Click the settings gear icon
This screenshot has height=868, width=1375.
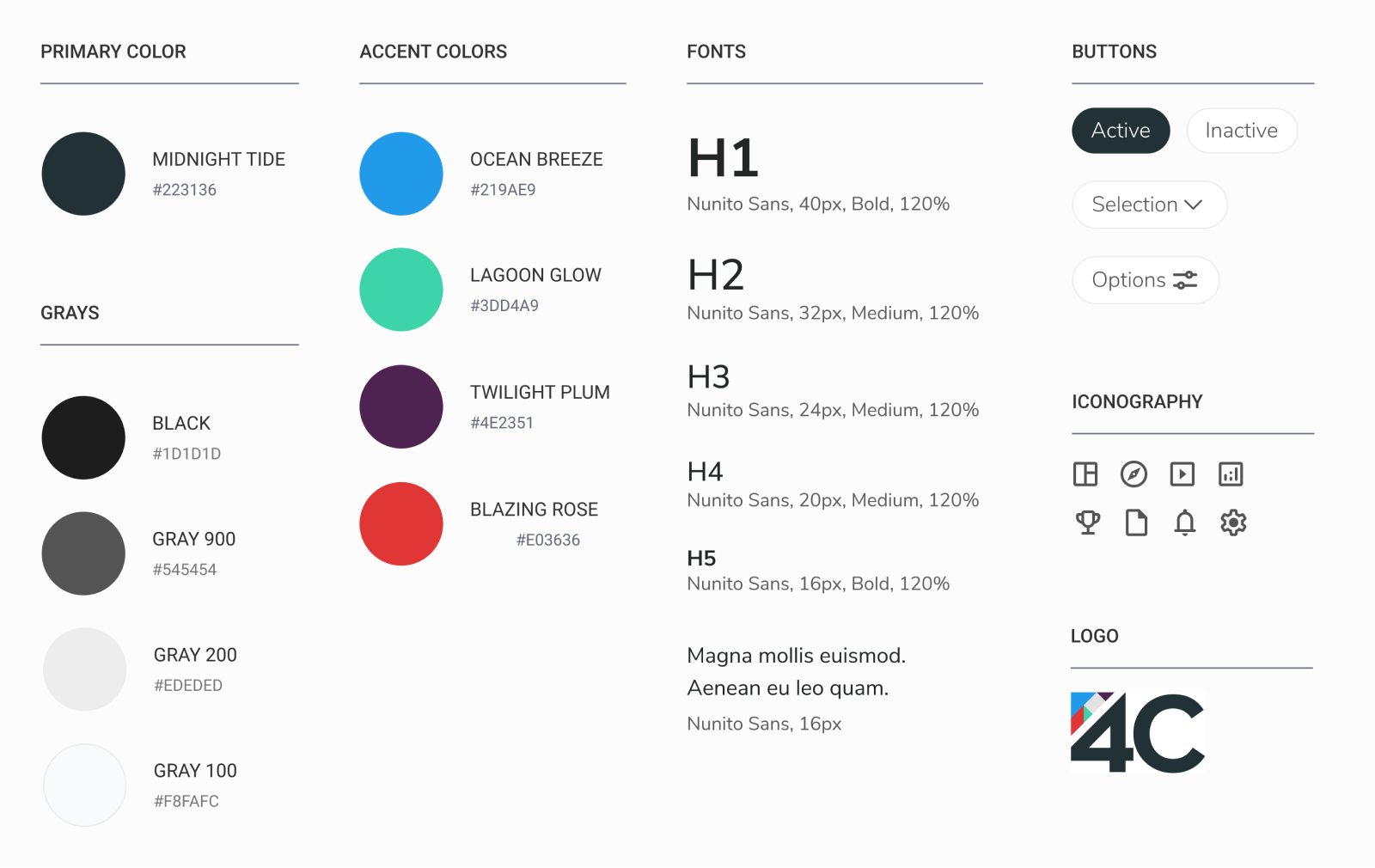tap(1233, 523)
